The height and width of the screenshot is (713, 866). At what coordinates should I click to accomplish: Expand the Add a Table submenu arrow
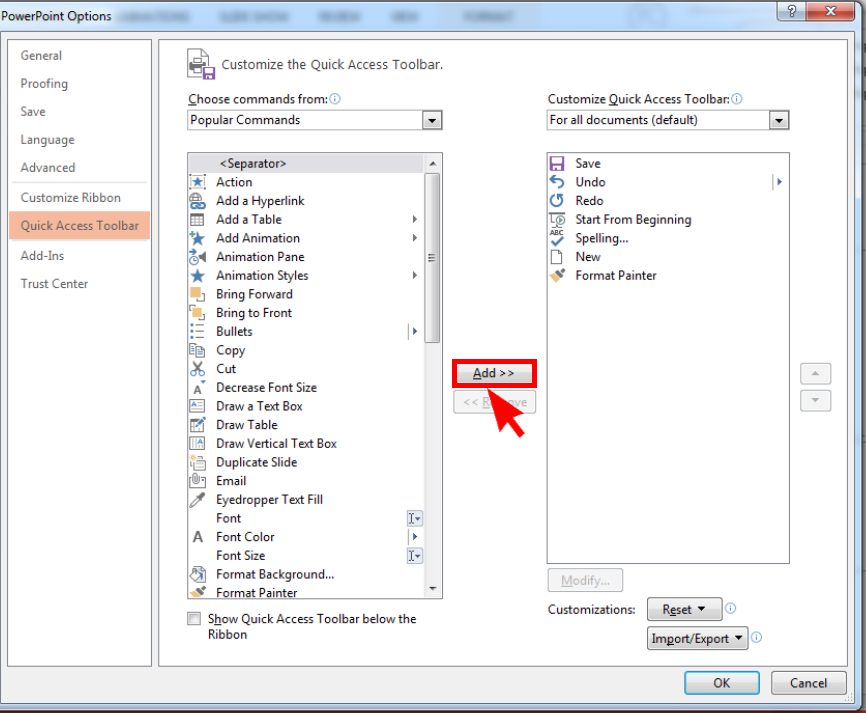[x=414, y=219]
